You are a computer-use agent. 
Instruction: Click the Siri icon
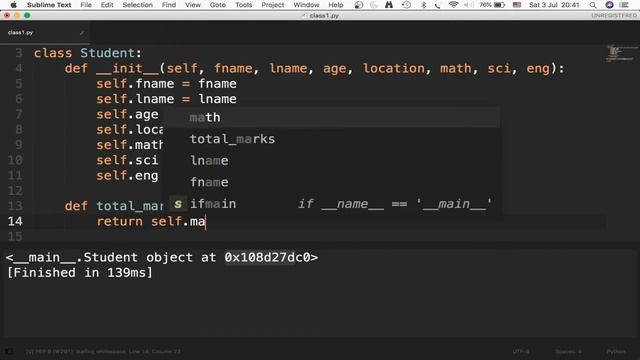pyautogui.click(x=609, y=5)
